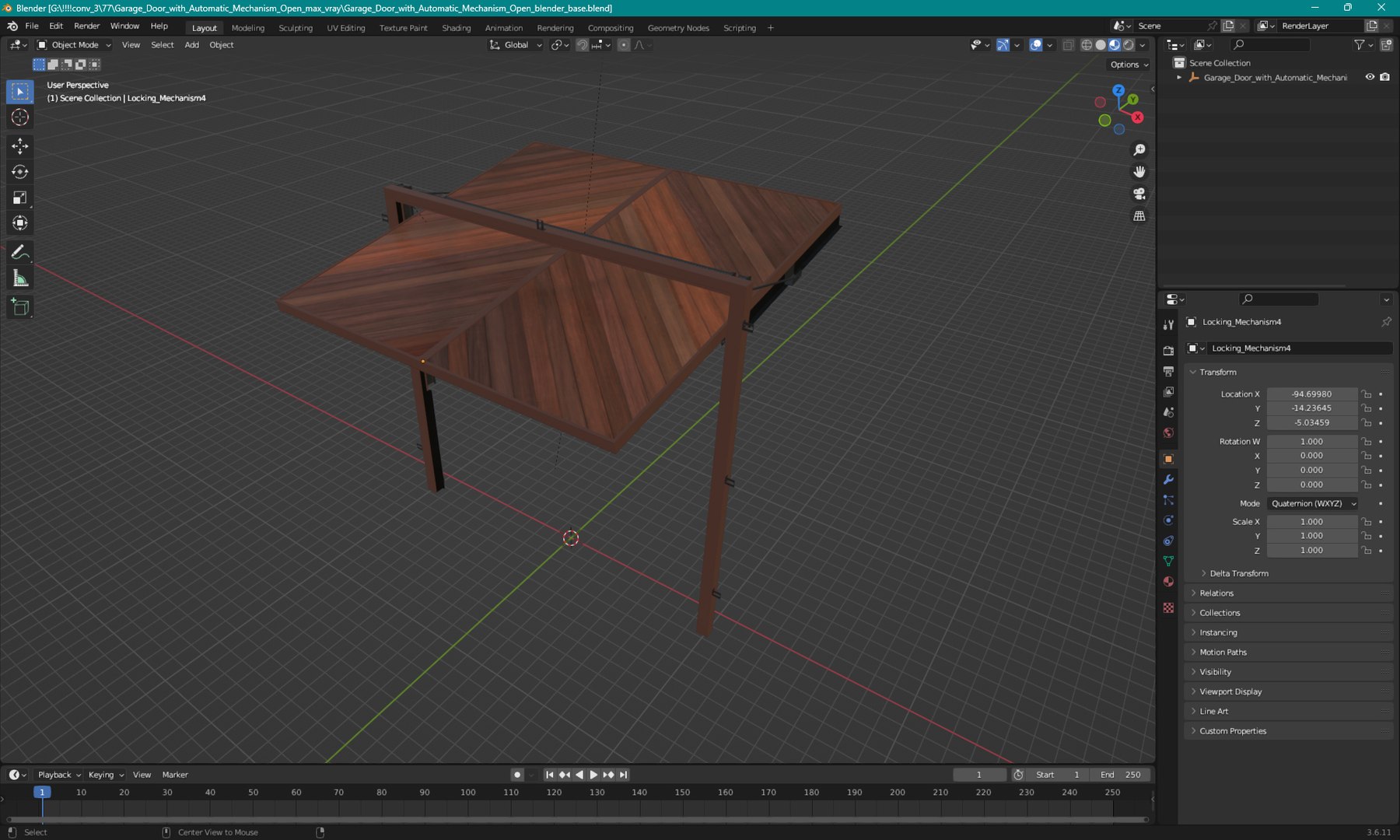1400x840 pixels.
Task: Open the Global transform orientation dropdown
Action: [516, 45]
